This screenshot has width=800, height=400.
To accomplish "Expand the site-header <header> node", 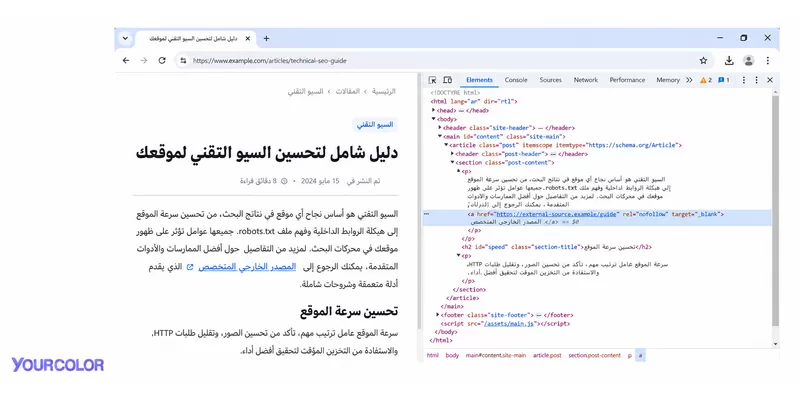I will coord(440,128).
